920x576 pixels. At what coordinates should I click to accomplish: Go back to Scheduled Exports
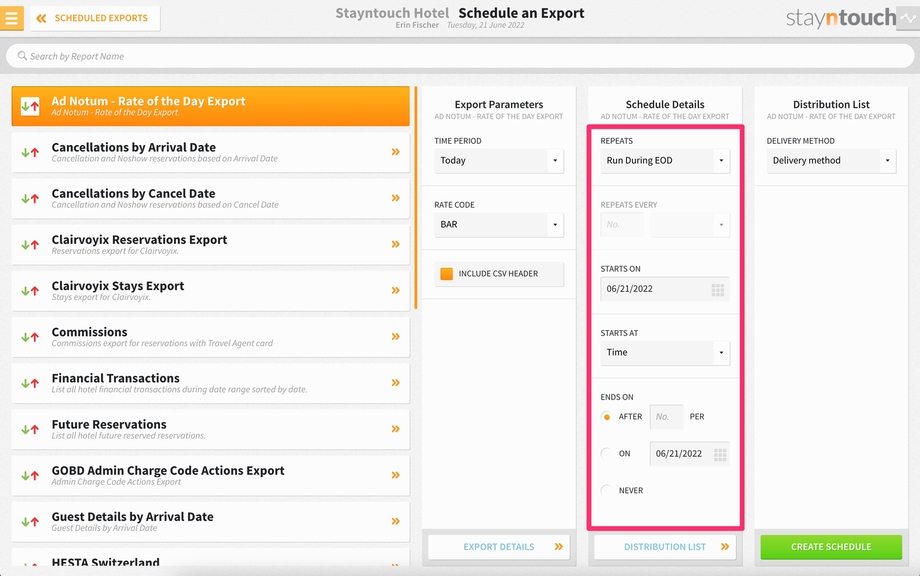tap(95, 18)
